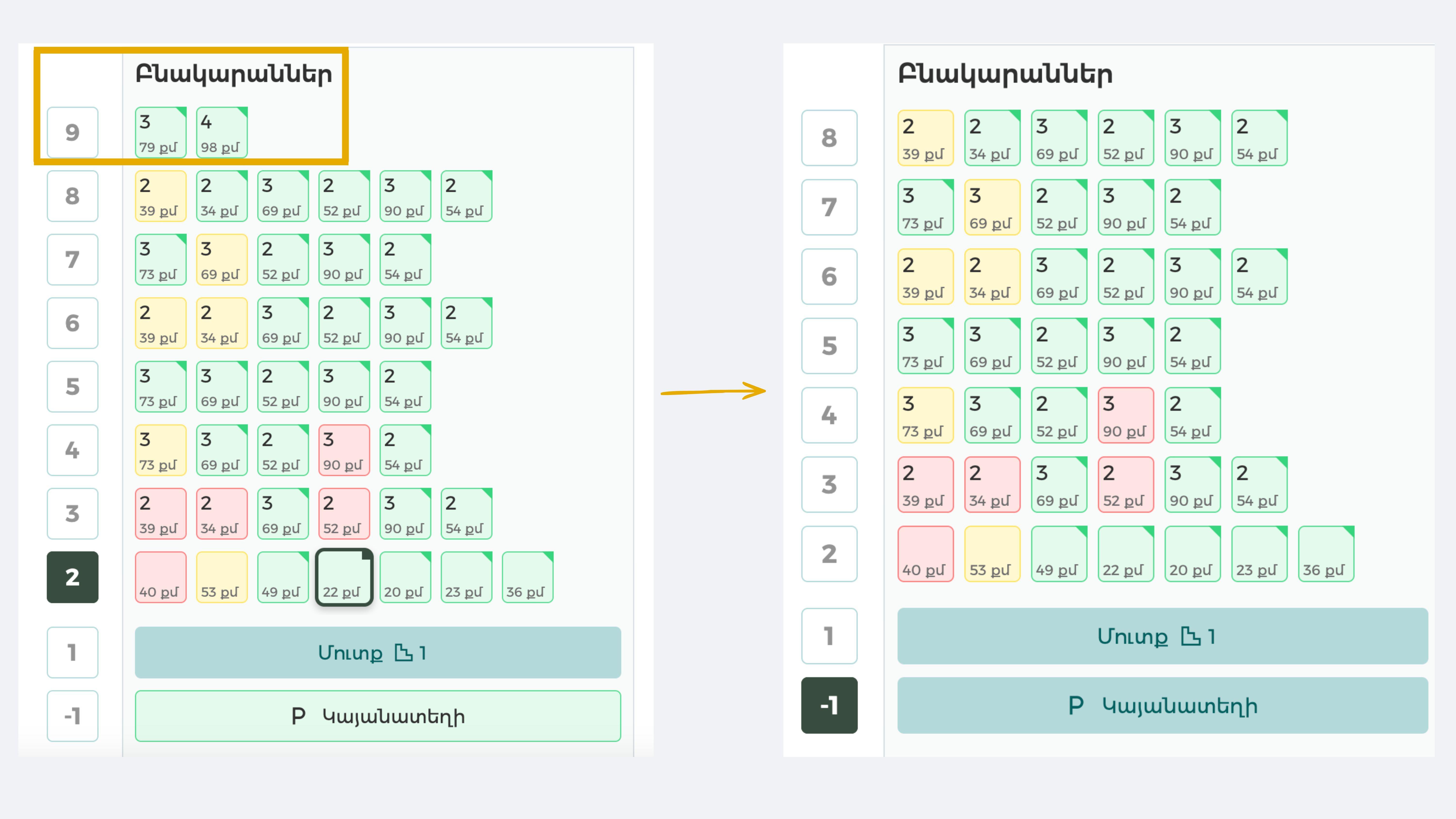Select floor 8 in right panel
This screenshot has width=1456, height=819.
pyautogui.click(x=829, y=138)
